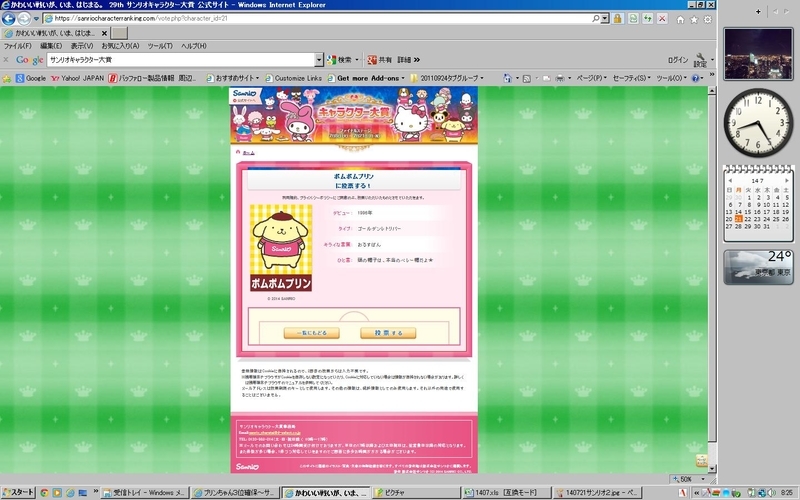Go to next month in calendar gadget
The image size is (800, 500).
(787, 181)
